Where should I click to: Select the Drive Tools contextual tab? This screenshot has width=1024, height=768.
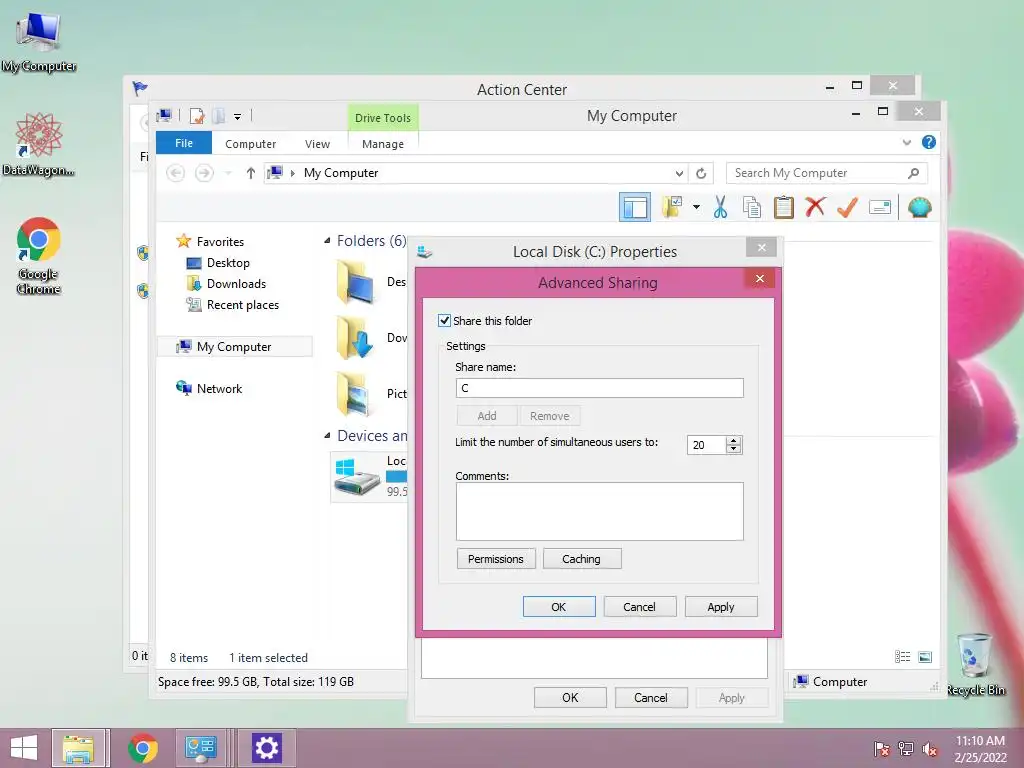pos(383,118)
